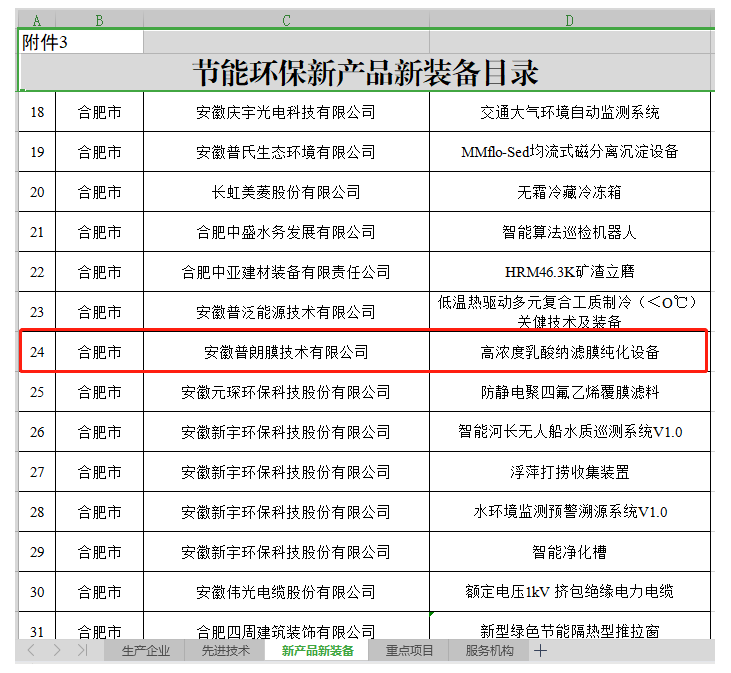The height and width of the screenshot is (673, 731).
Task: Select the 附件3 cell
Action: click(x=81, y=42)
